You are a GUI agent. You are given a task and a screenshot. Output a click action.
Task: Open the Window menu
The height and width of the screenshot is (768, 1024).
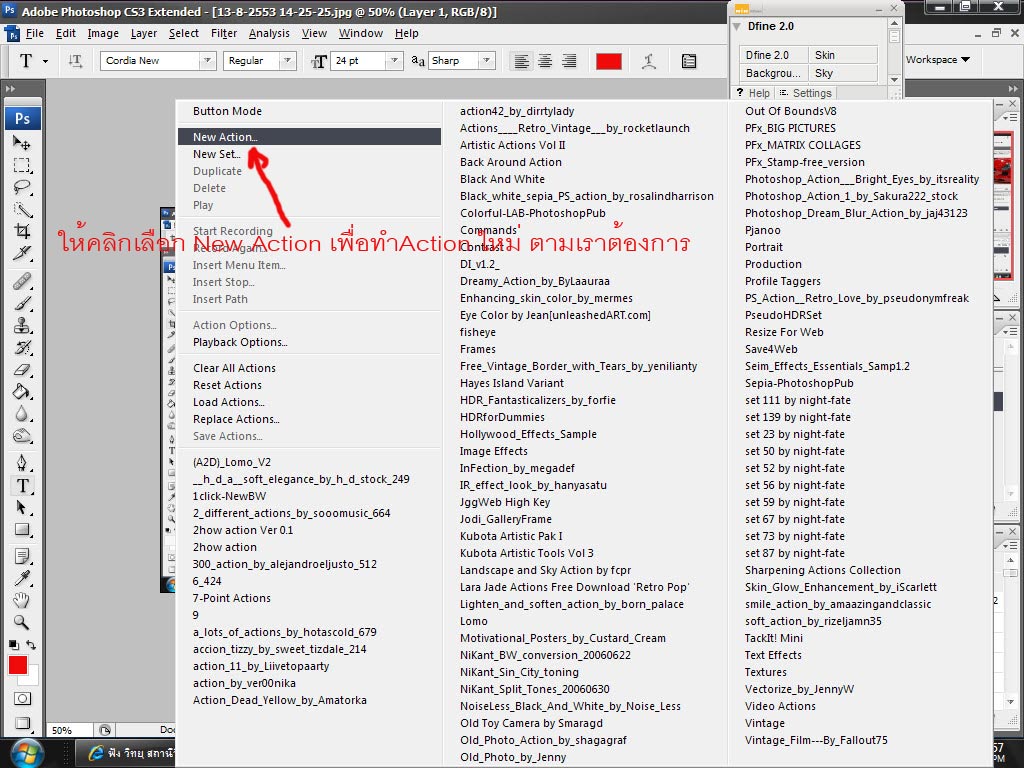360,33
